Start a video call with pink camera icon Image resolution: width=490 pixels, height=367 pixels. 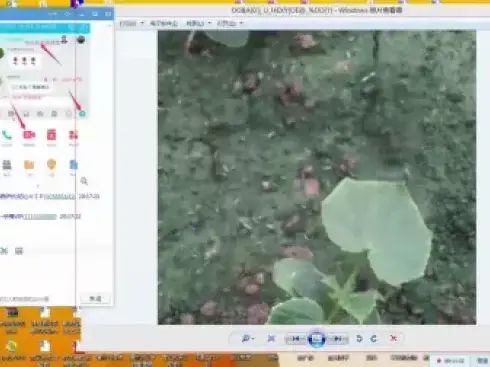tap(29, 135)
